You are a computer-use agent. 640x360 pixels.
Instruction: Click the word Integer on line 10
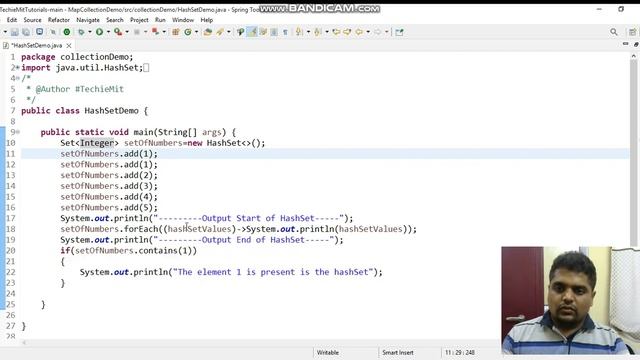(x=97, y=143)
